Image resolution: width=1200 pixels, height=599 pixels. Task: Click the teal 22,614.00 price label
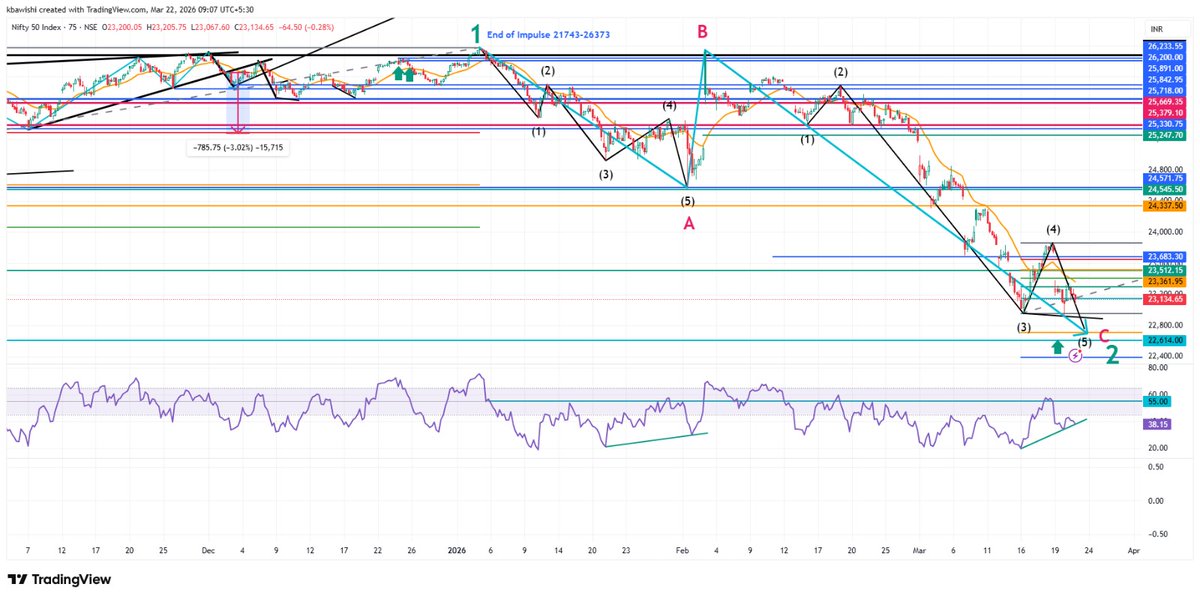[1166, 340]
